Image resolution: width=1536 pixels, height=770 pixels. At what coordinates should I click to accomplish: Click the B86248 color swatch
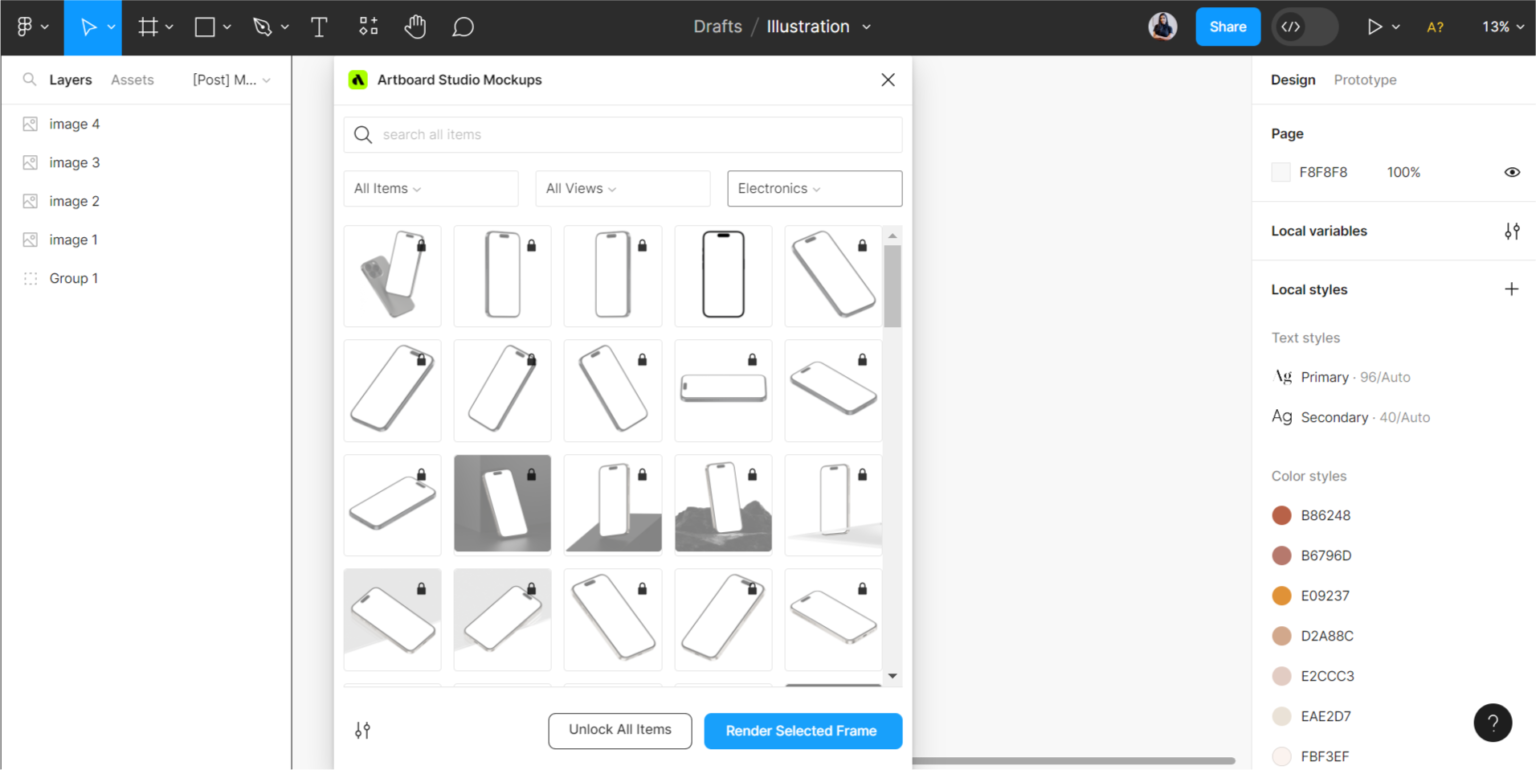tap(1282, 515)
